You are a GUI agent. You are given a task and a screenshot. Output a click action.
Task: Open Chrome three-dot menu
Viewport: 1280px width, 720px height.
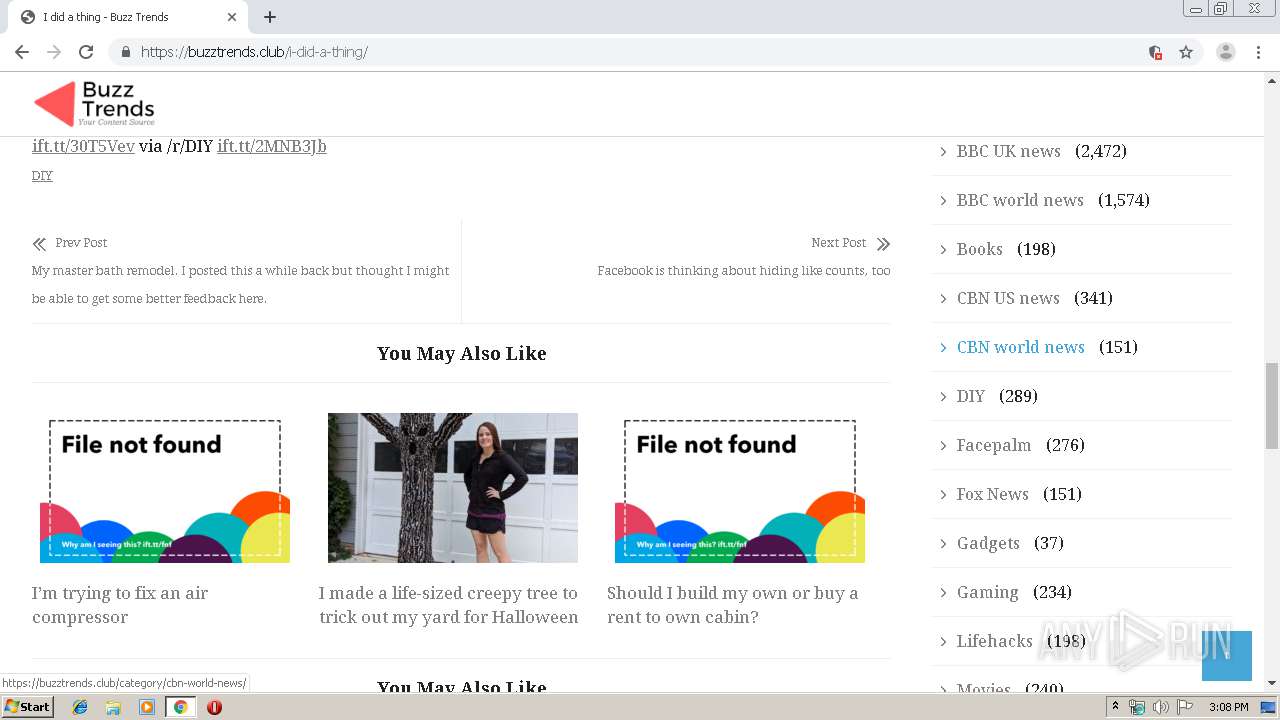click(x=1258, y=52)
